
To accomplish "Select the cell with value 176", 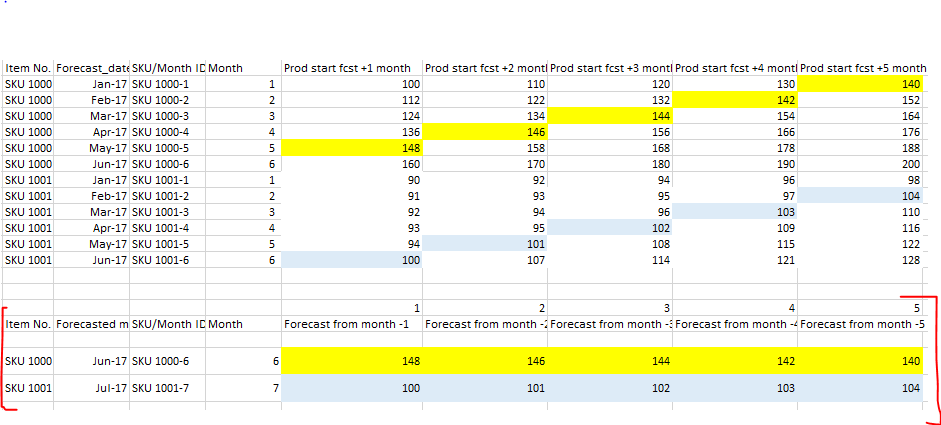I will coord(860,132).
